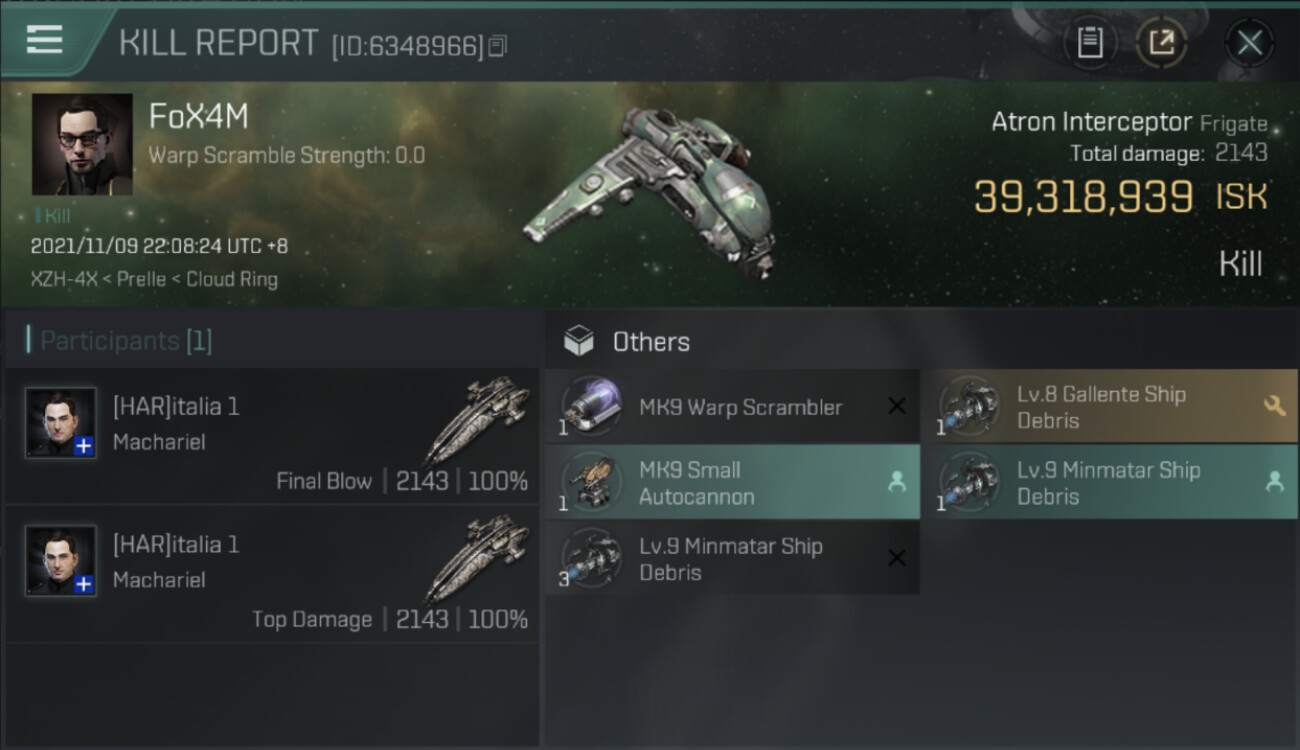Open the hamburger menu icon

(44, 40)
